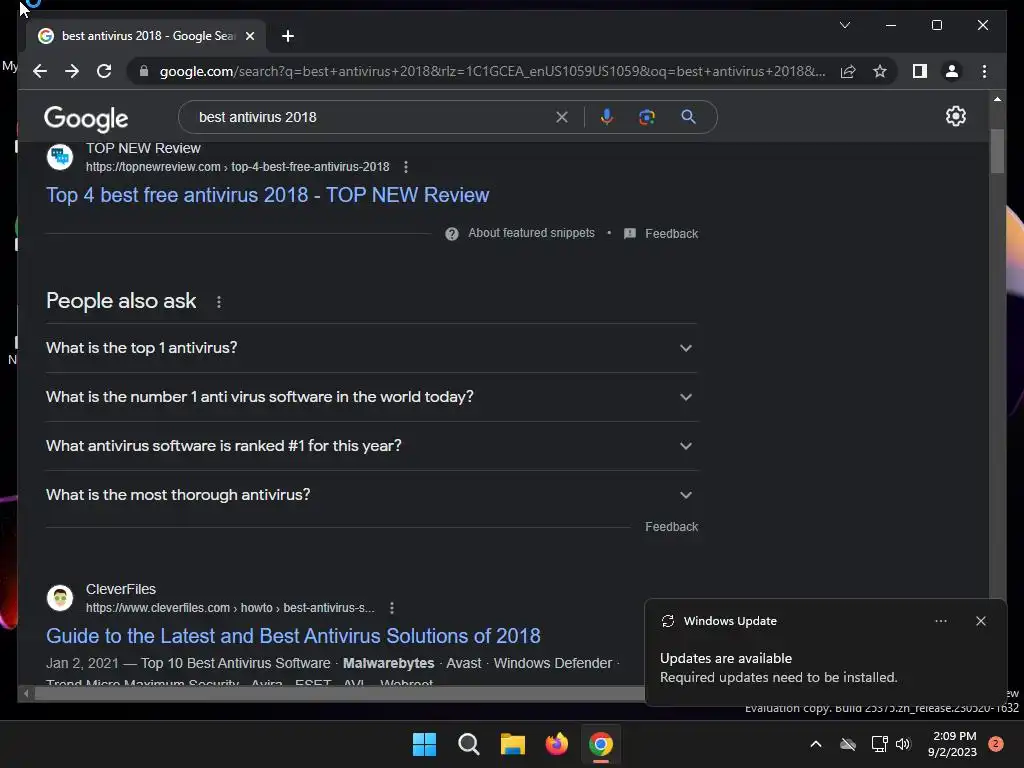Click the horizontal scrollbar at page bottom
The width and height of the screenshot is (1024, 768).
pyautogui.click(x=340, y=694)
